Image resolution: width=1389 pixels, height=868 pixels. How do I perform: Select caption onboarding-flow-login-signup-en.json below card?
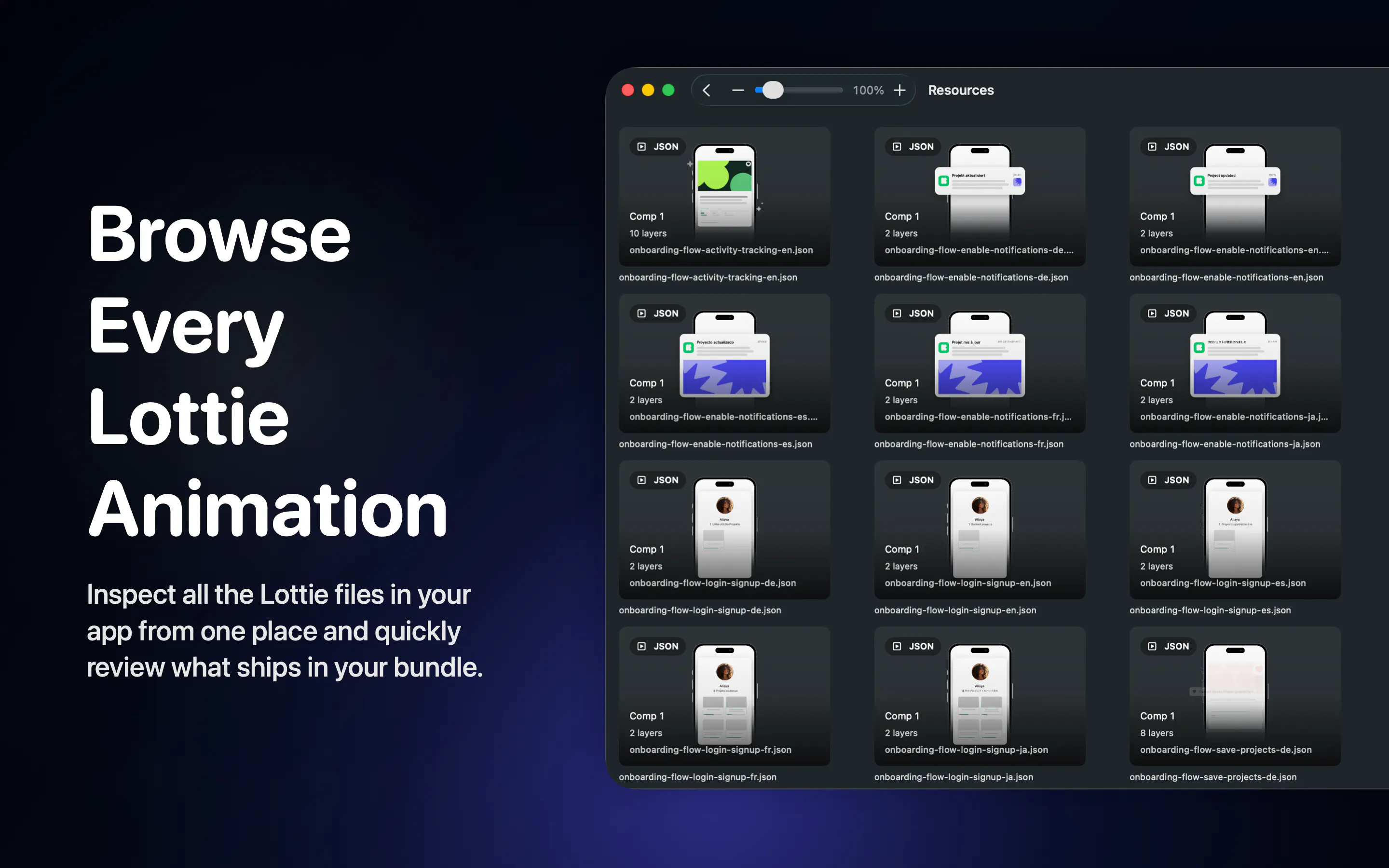(x=955, y=610)
